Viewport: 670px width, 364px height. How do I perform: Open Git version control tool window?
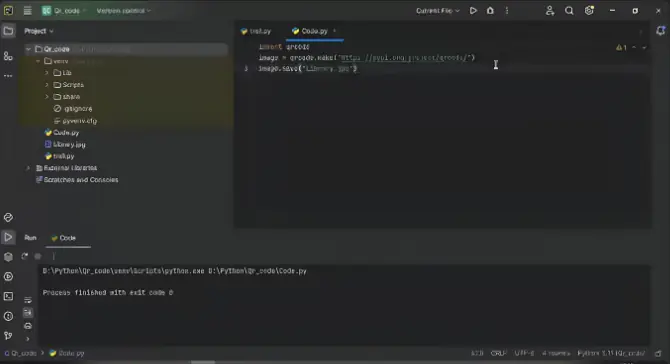tap(8, 336)
